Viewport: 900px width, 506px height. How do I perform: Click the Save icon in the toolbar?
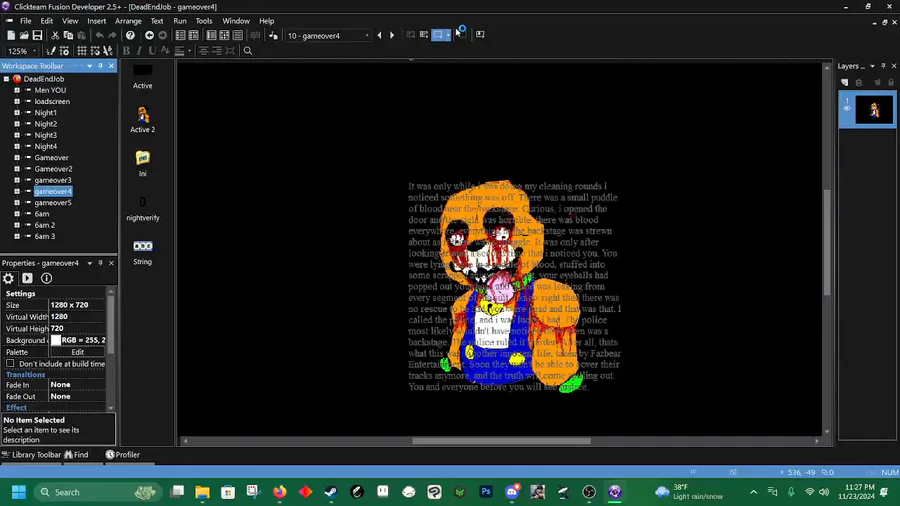pos(37,36)
